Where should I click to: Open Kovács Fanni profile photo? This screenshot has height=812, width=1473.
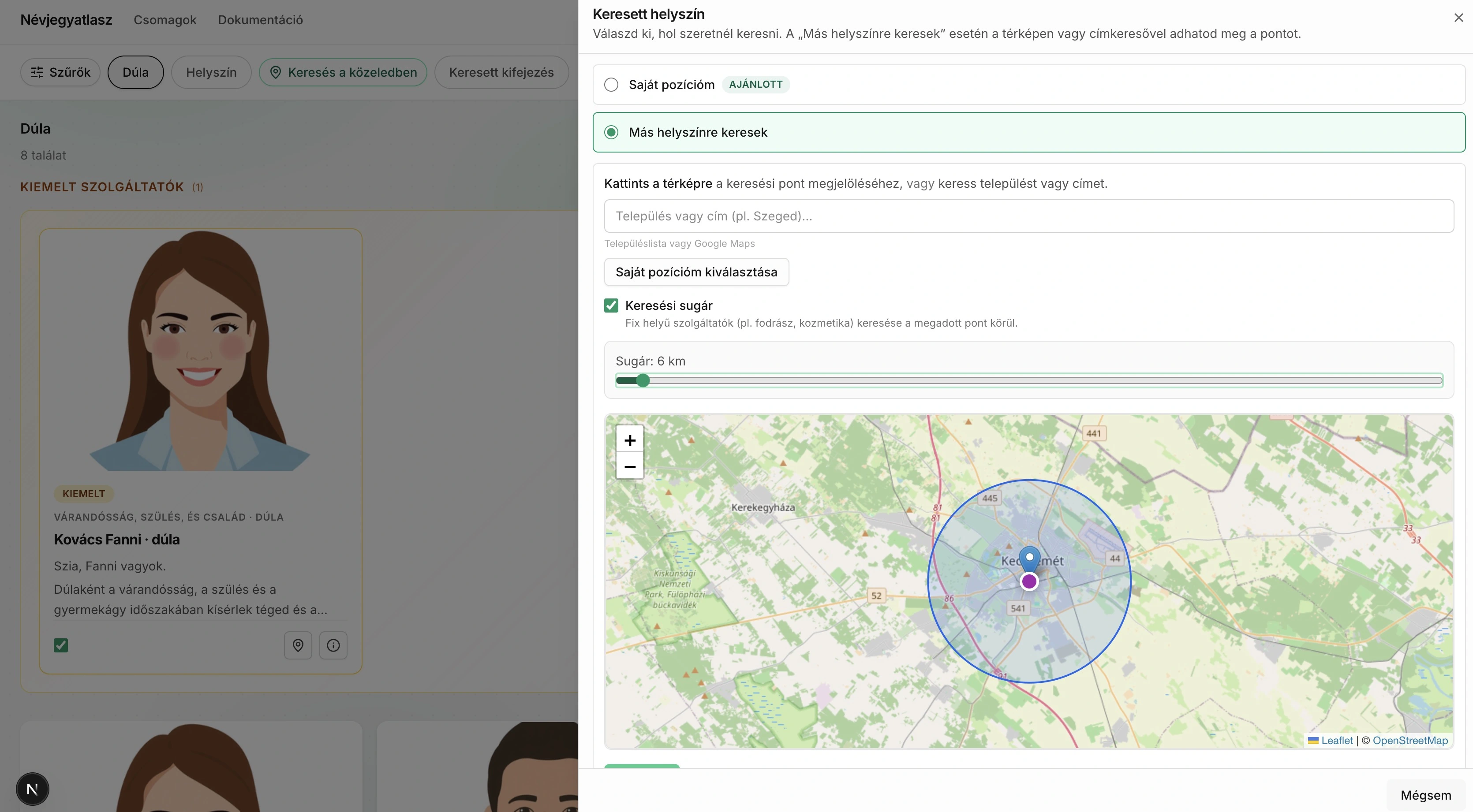coord(200,350)
